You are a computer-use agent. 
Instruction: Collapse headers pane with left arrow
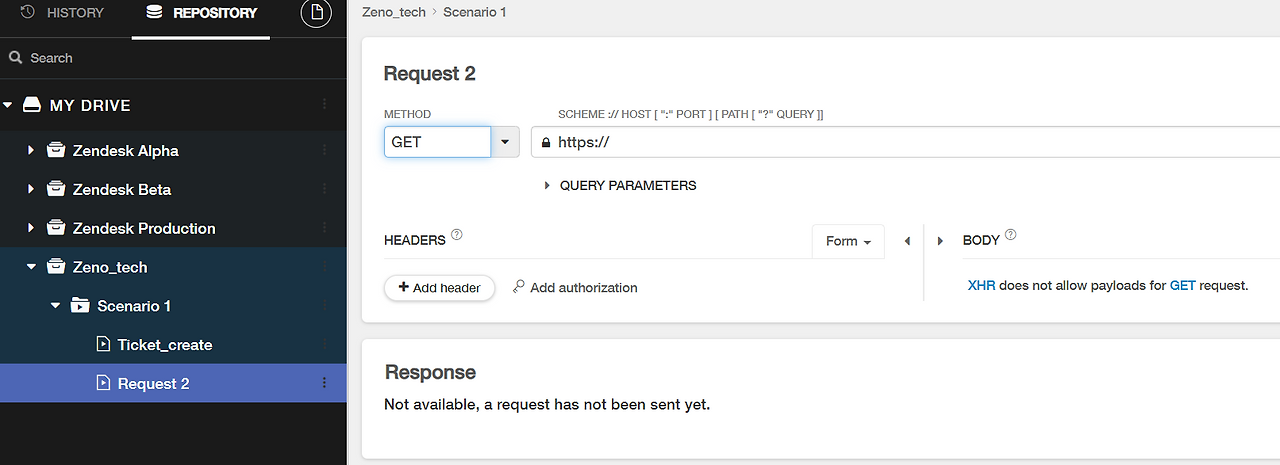(x=907, y=241)
